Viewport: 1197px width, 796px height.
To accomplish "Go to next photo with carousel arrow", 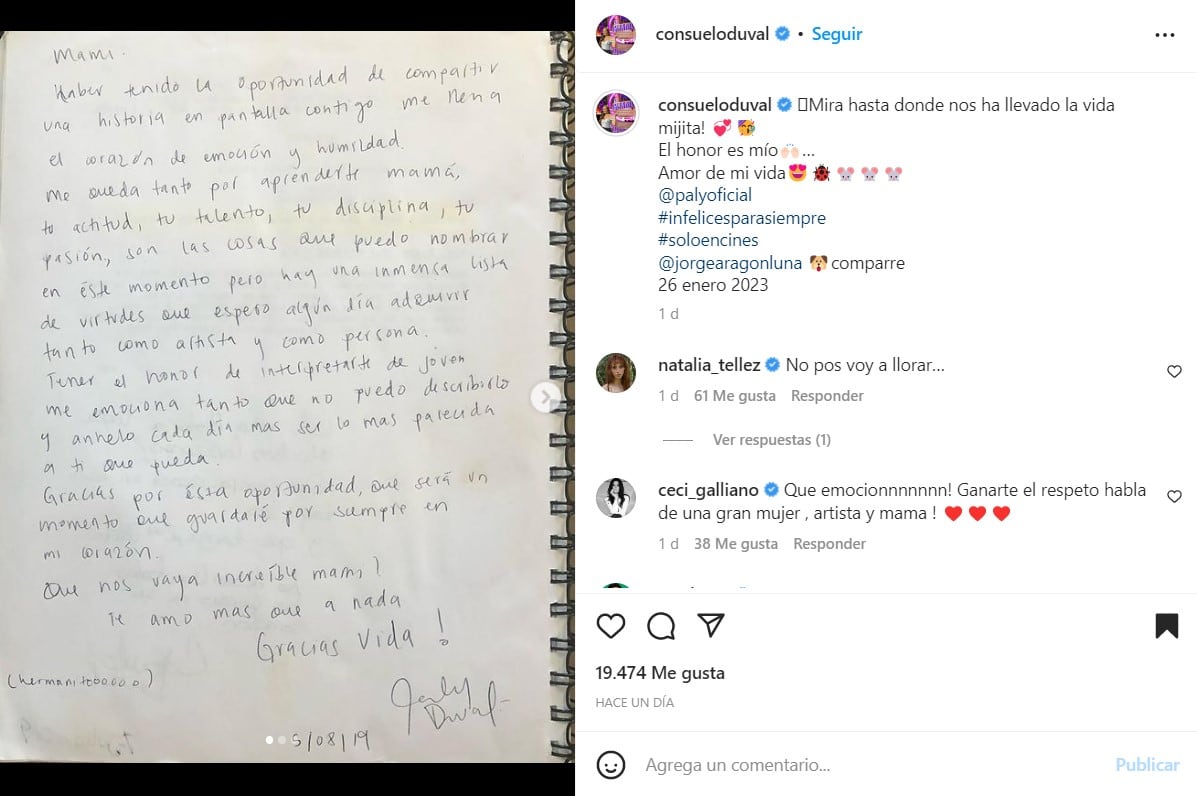I will pyautogui.click(x=545, y=397).
